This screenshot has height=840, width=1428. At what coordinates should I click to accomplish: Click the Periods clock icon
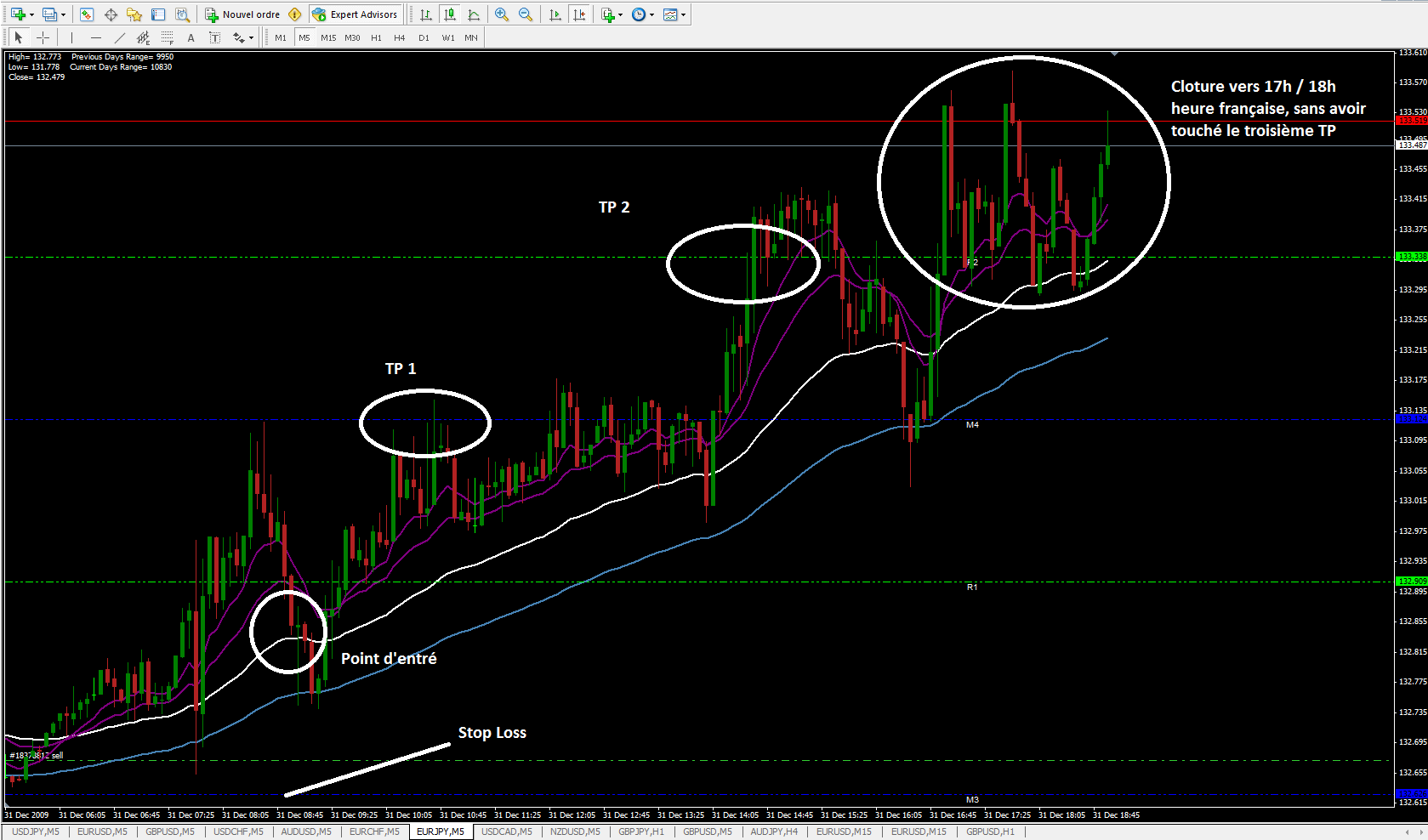coord(639,14)
